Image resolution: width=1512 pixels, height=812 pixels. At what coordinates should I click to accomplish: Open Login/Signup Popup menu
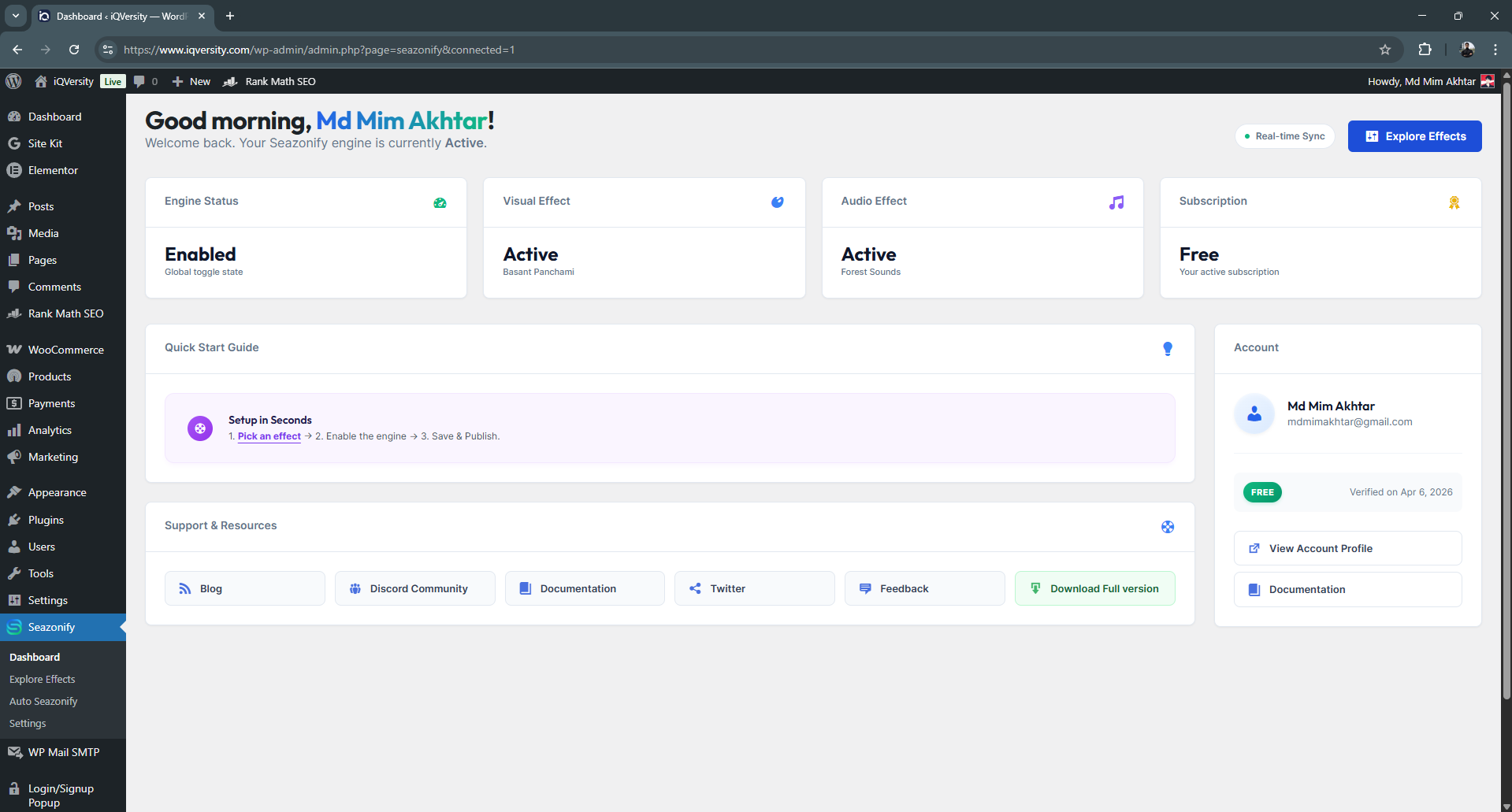63,795
